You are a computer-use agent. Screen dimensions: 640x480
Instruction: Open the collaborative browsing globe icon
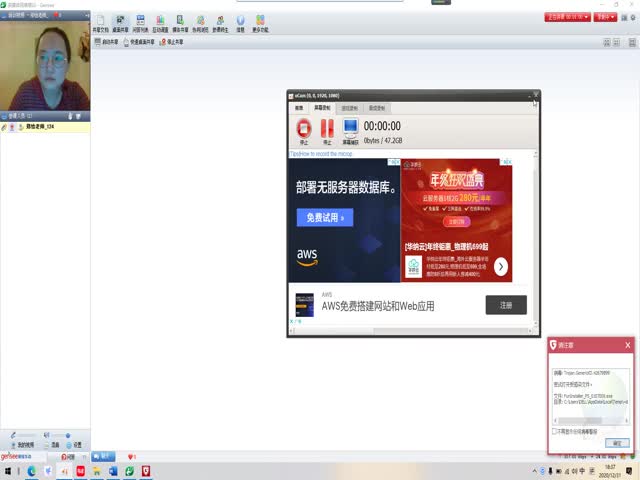(200, 24)
